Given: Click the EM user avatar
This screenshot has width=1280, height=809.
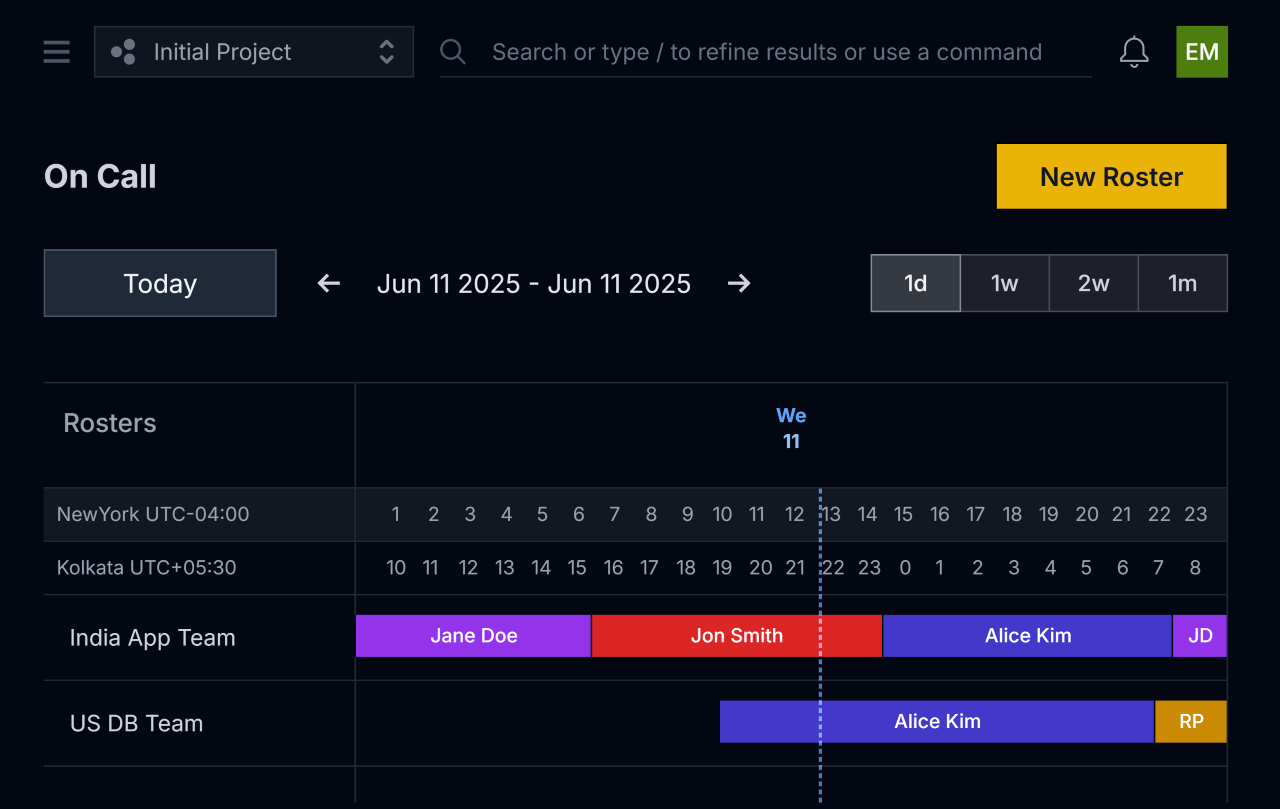Looking at the screenshot, I should [1201, 52].
